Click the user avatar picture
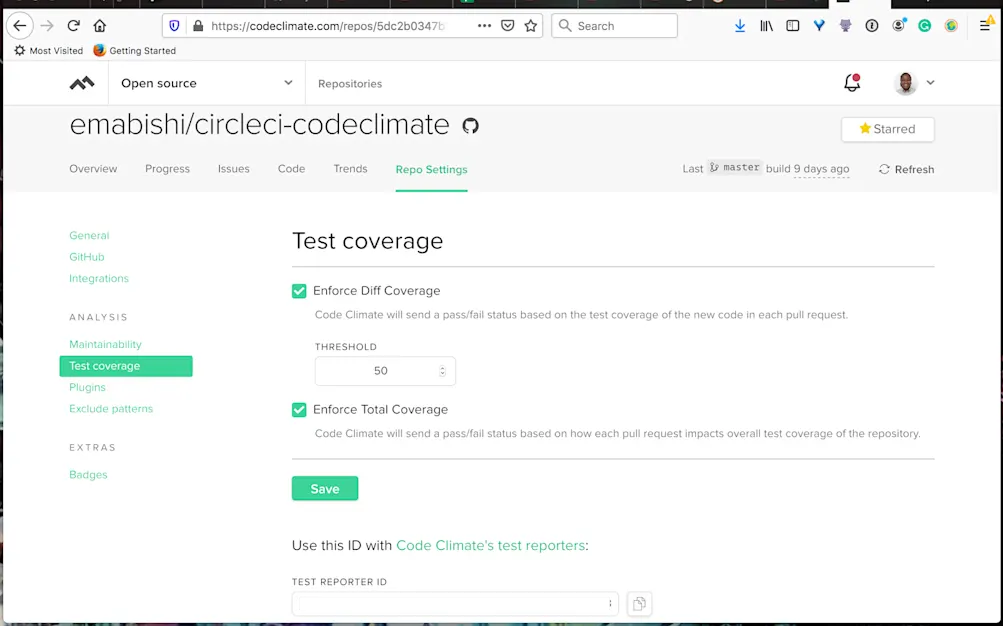 pyautogui.click(x=905, y=83)
